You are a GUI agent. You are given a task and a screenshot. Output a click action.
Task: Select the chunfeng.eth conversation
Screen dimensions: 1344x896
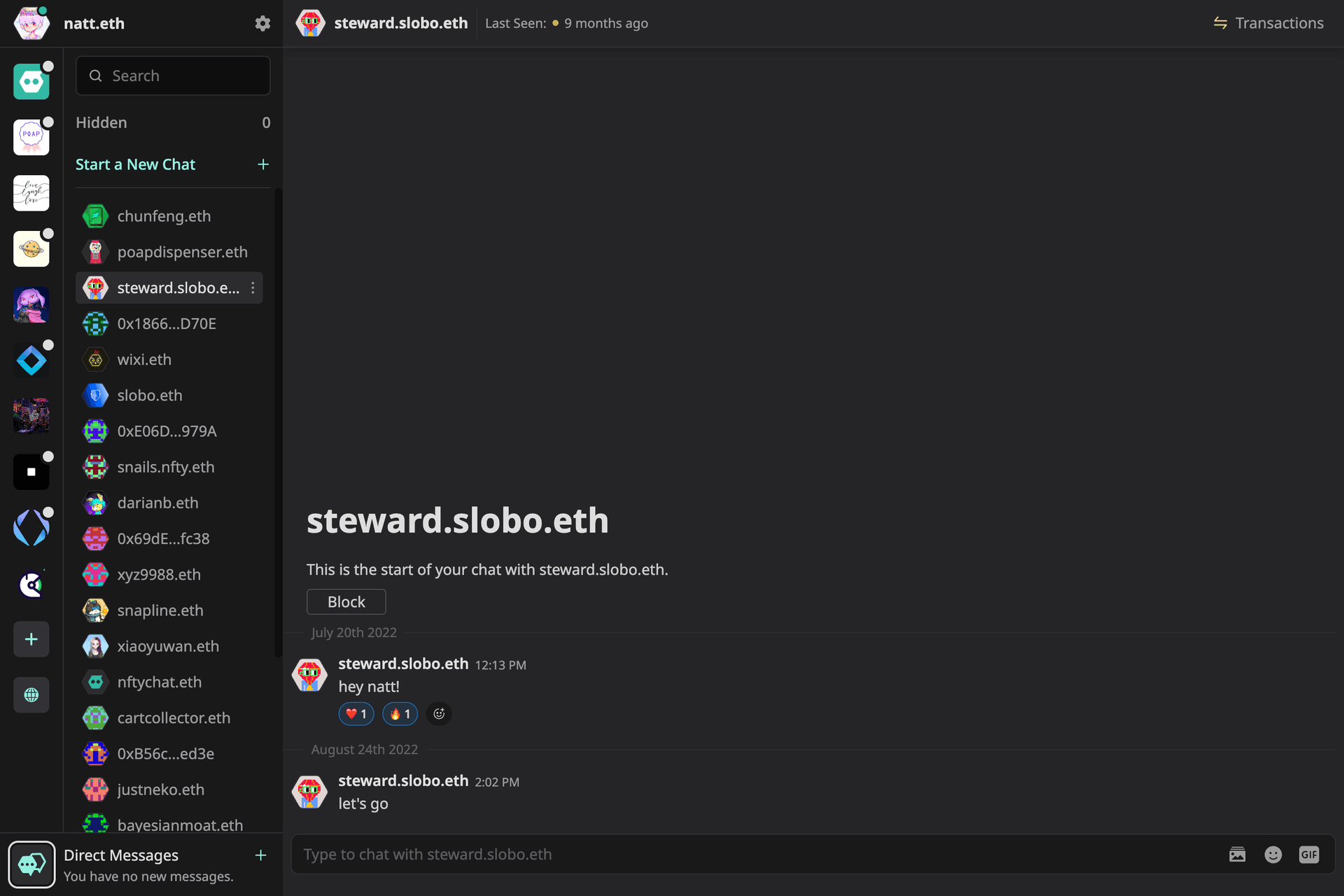169,216
